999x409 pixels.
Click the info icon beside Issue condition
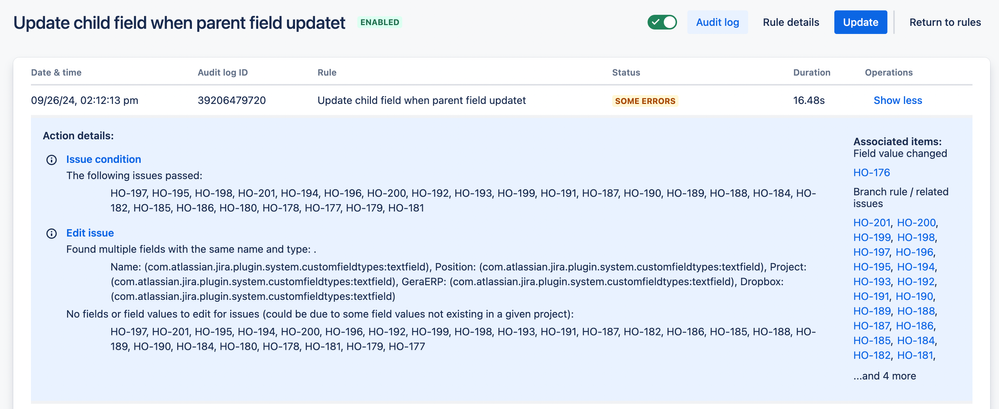tap(52, 160)
